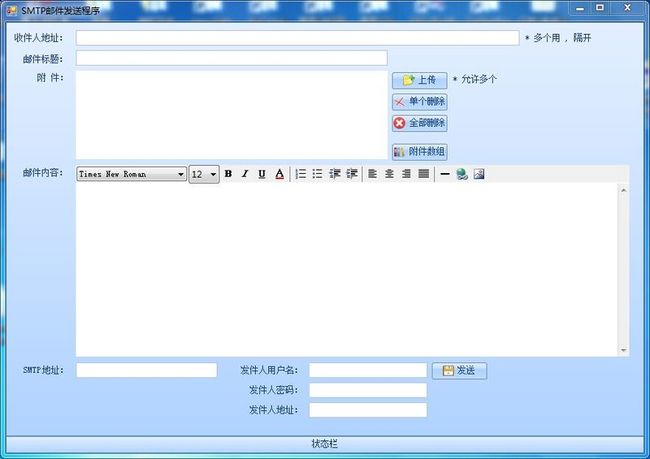The image size is (650, 459).
Task: Toggle italic formatting in the editor toolbar
Action: 245,174
